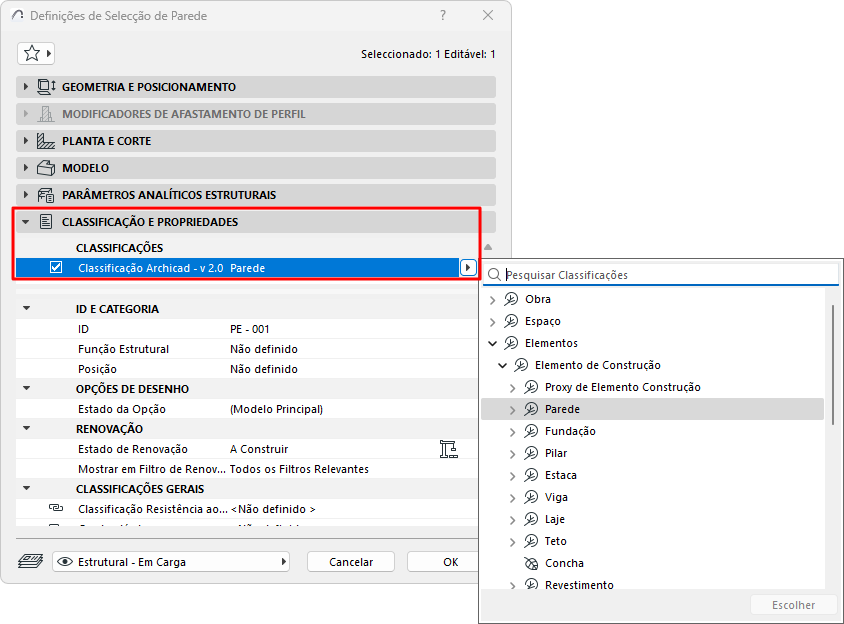The height and width of the screenshot is (624, 844).
Task: Expand the Parâmetros Analíticos Estruturais panel
Action: click(25, 195)
